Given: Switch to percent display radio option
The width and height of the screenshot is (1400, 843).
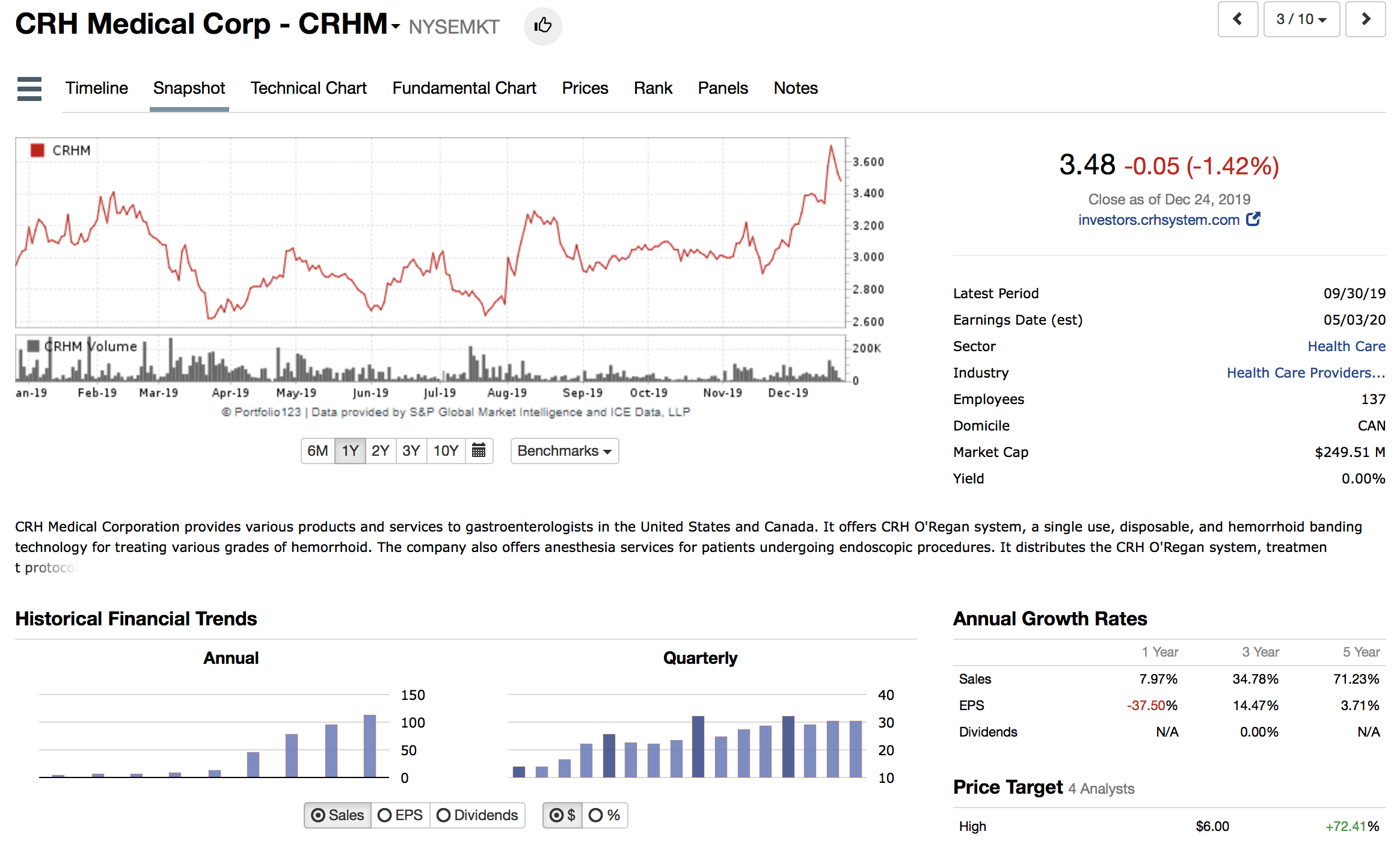Looking at the screenshot, I should 595,815.
